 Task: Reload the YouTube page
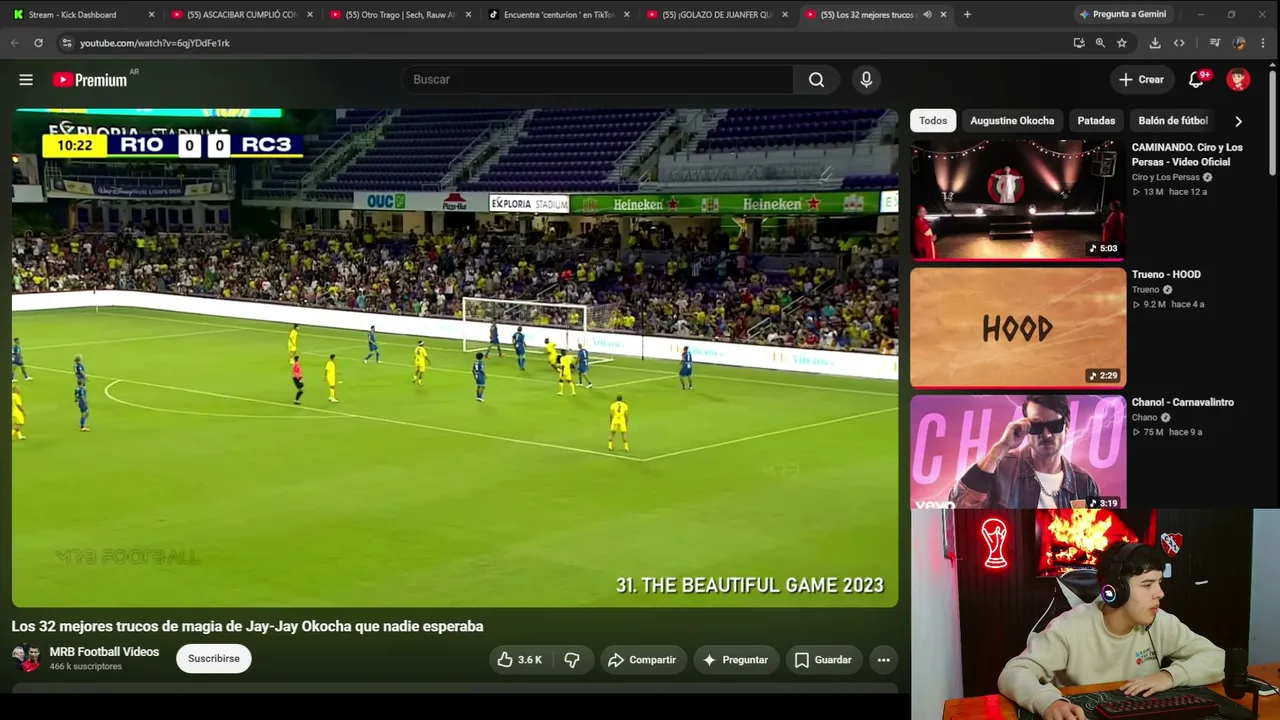coord(38,43)
